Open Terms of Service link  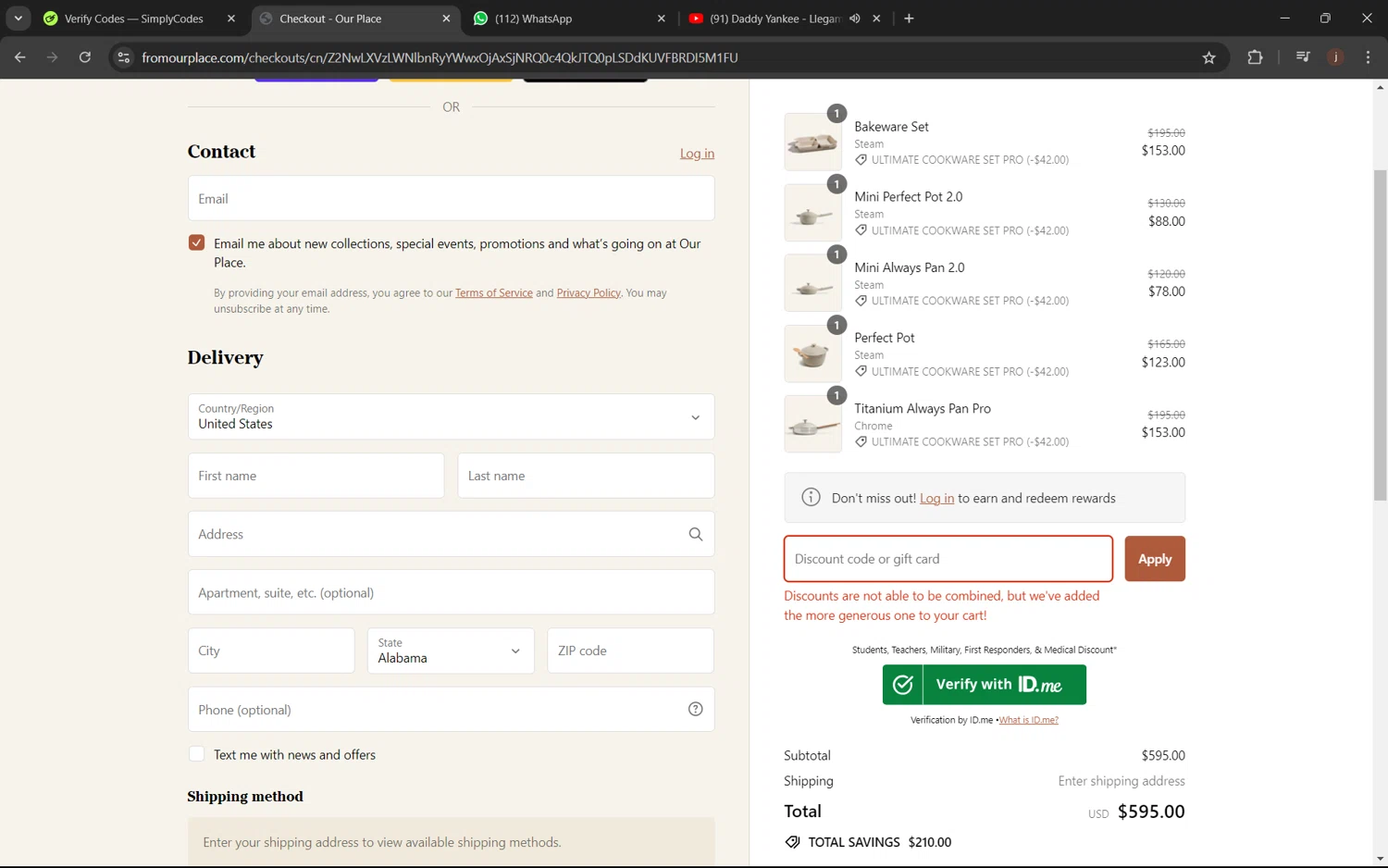[x=494, y=292]
